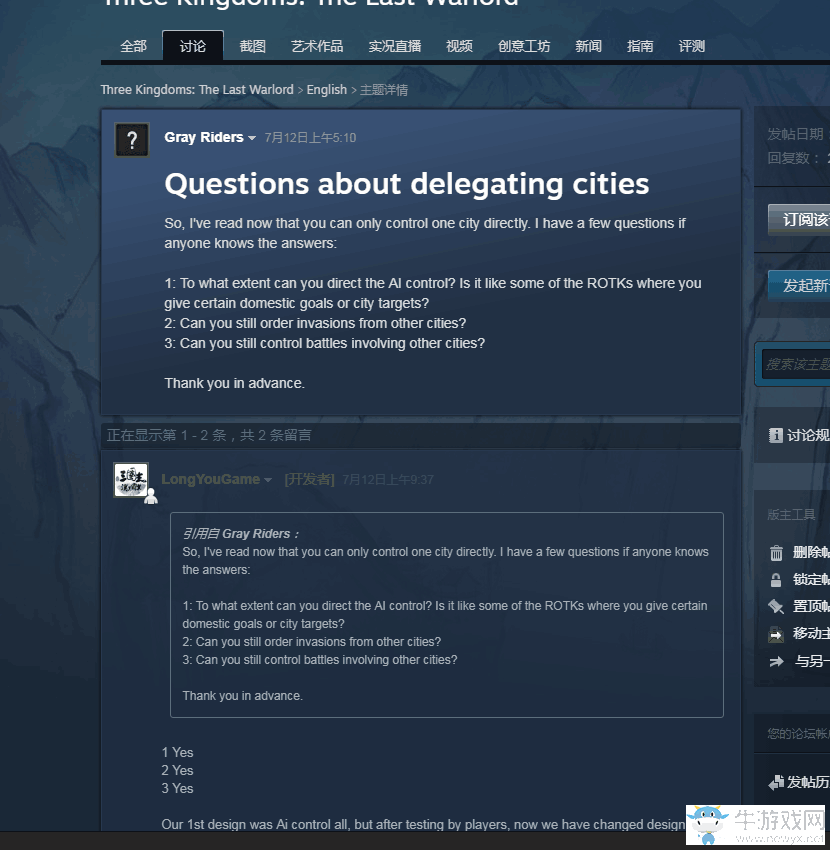The width and height of the screenshot is (830, 850).
Task: Click the 发帖日期 label in sidebar
Action: point(795,134)
